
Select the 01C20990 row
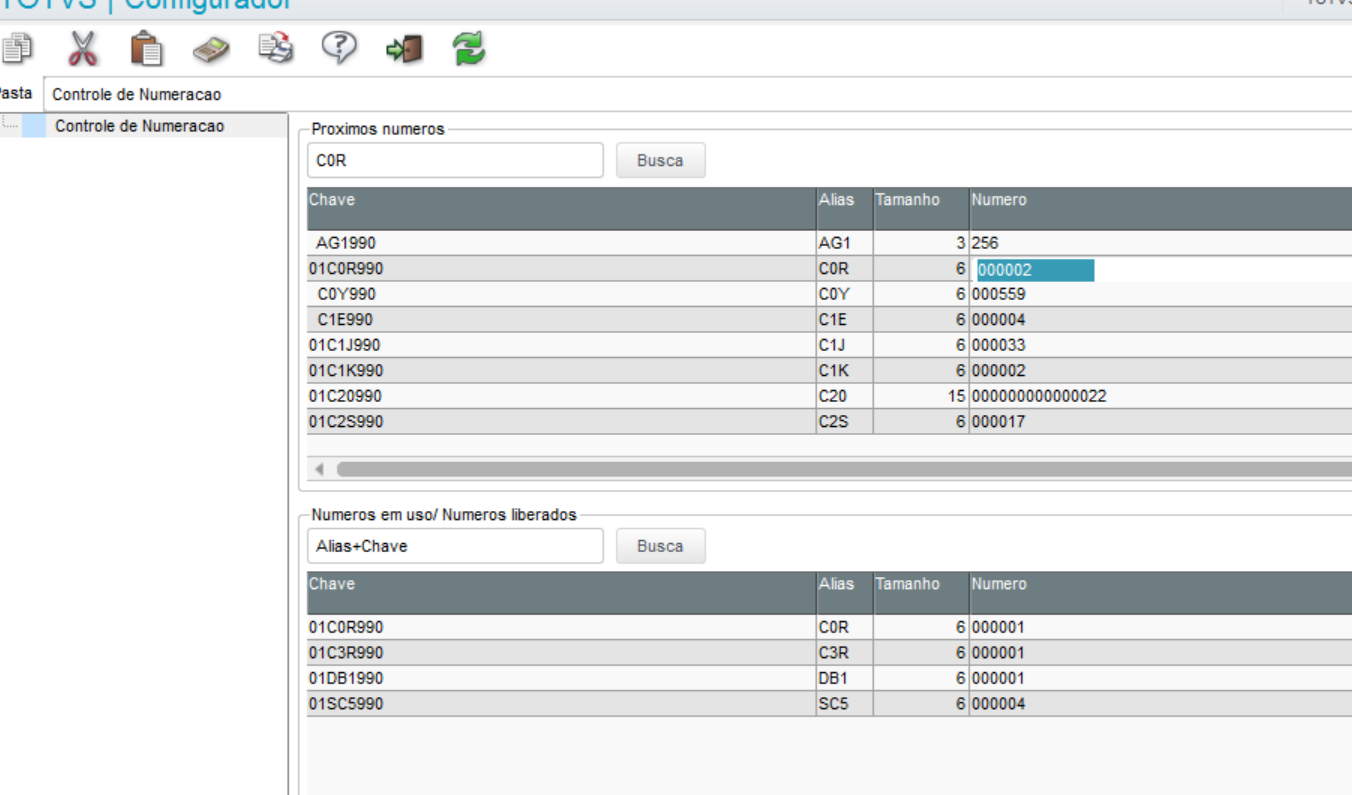click(x=829, y=396)
